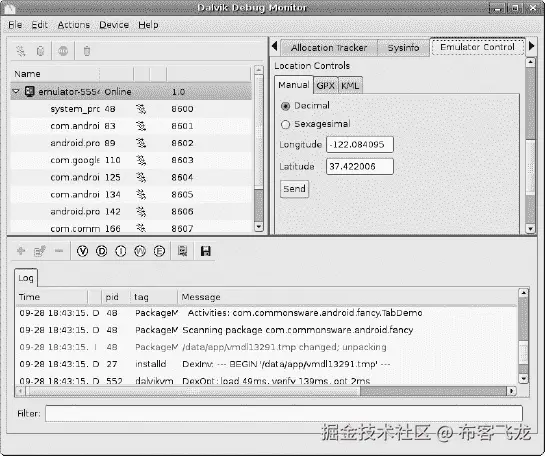Click the debug bug icon for pid 110
Image resolution: width=545 pixels, height=456 pixels.
tap(141, 160)
